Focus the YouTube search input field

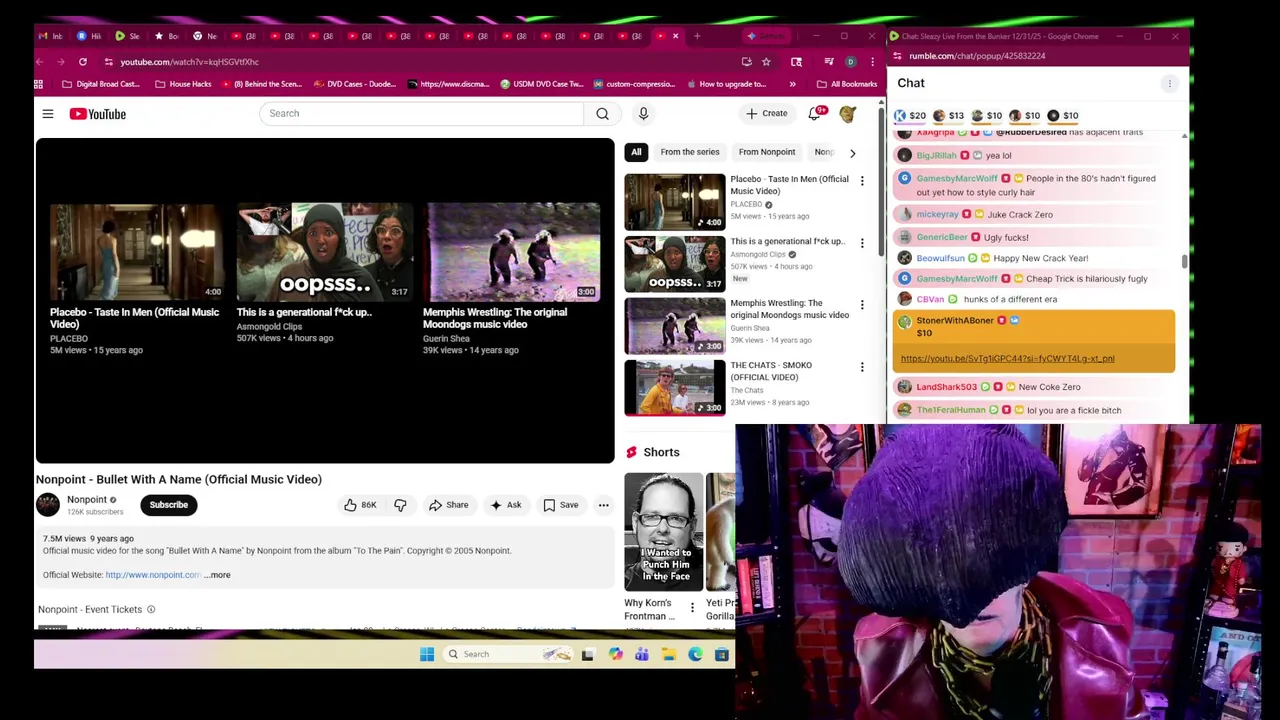click(421, 114)
